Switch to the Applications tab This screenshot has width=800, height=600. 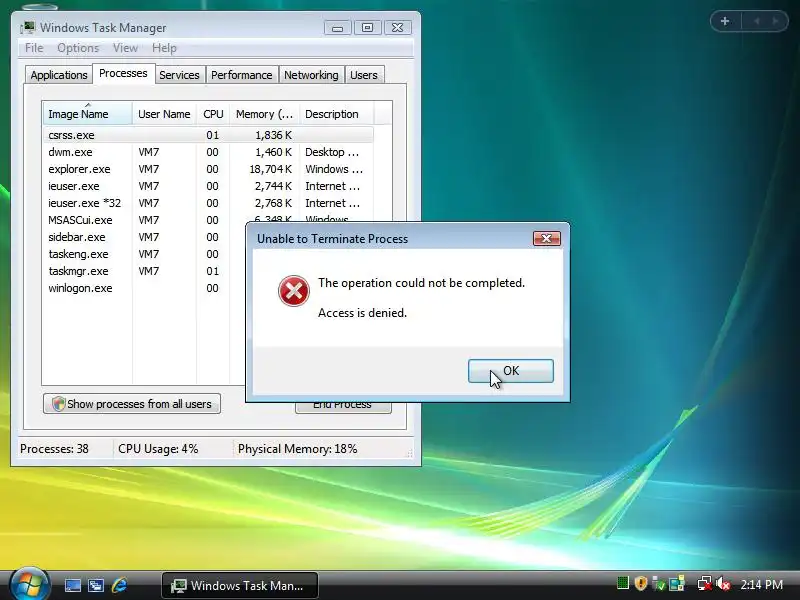click(x=59, y=75)
